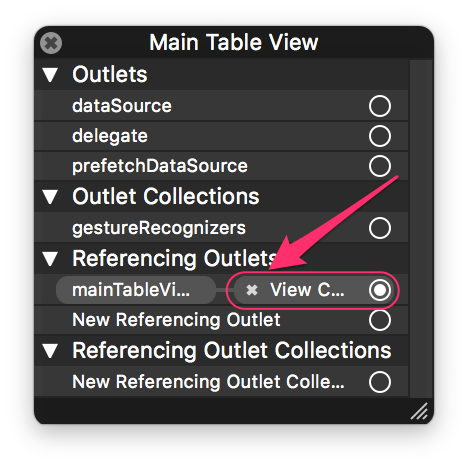
Task: Click the delegate outlet connection circle
Action: tap(380, 136)
